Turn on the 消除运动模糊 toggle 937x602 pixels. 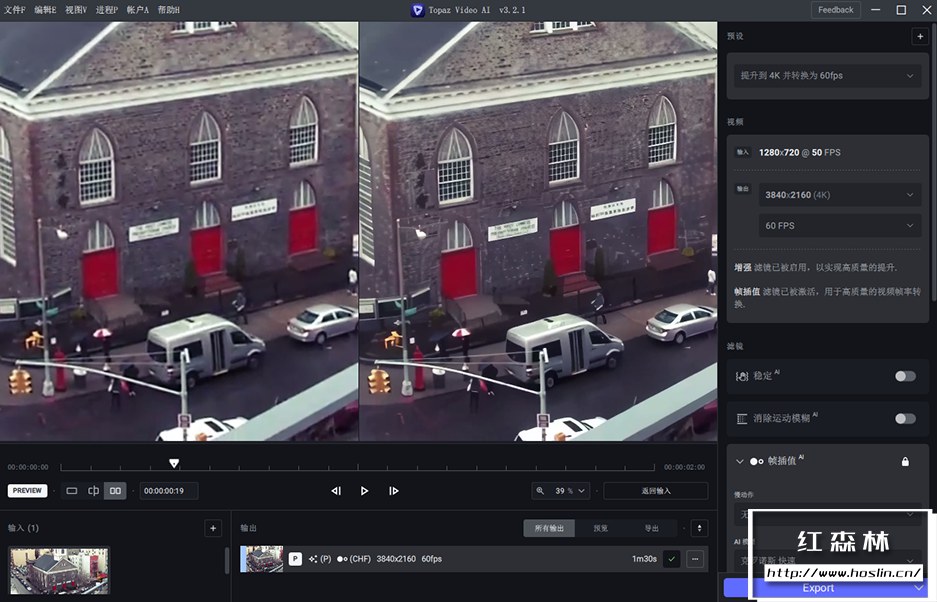pos(905,418)
